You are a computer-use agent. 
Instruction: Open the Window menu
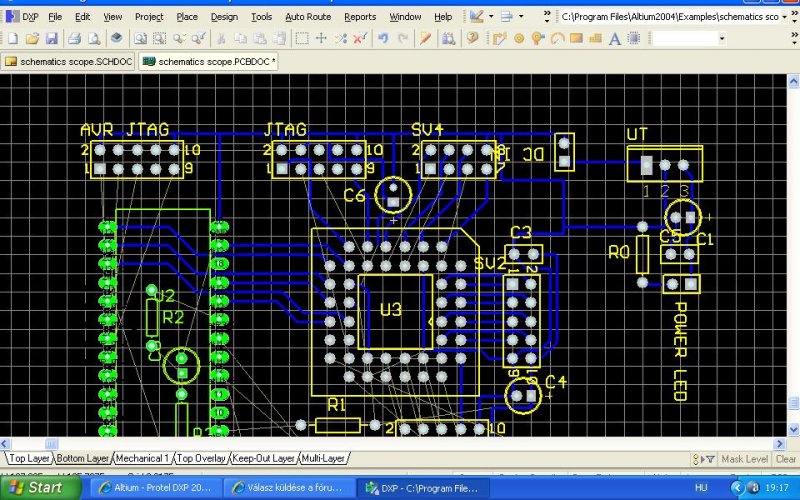click(406, 17)
